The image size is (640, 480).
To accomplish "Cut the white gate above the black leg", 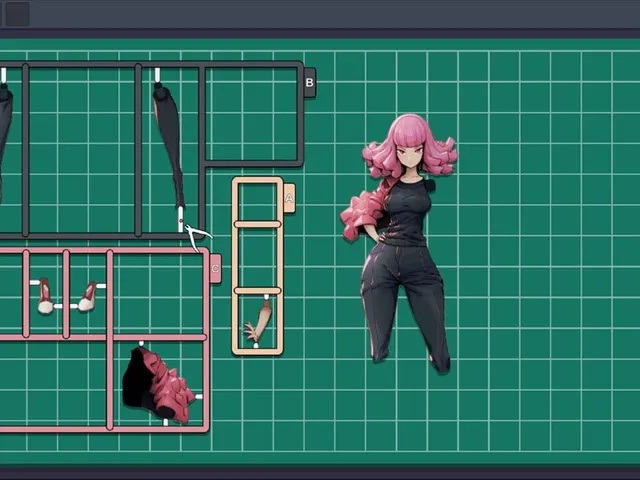I will (x=157, y=75).
